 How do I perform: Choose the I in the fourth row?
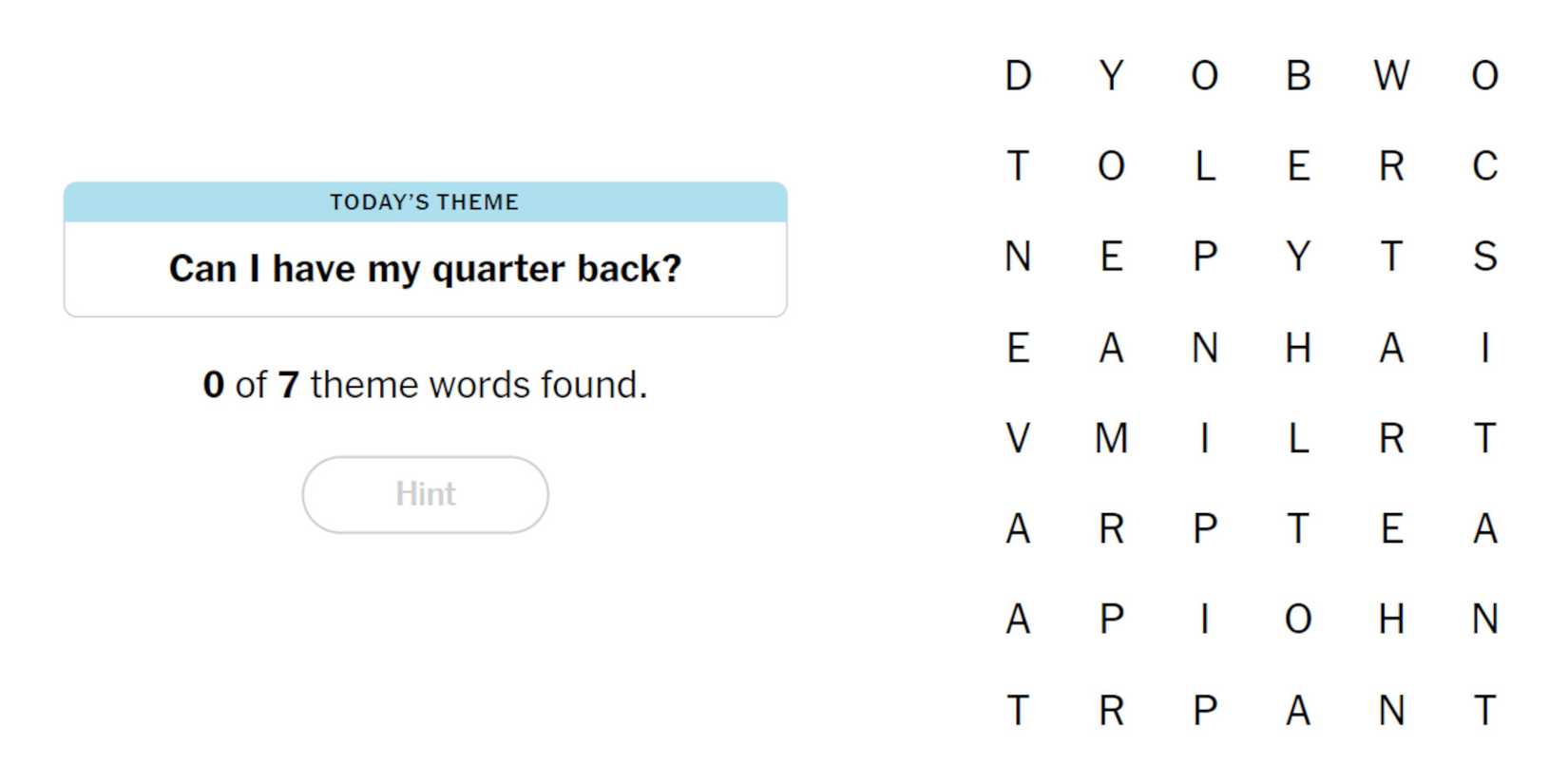[x=1484, y=348]
